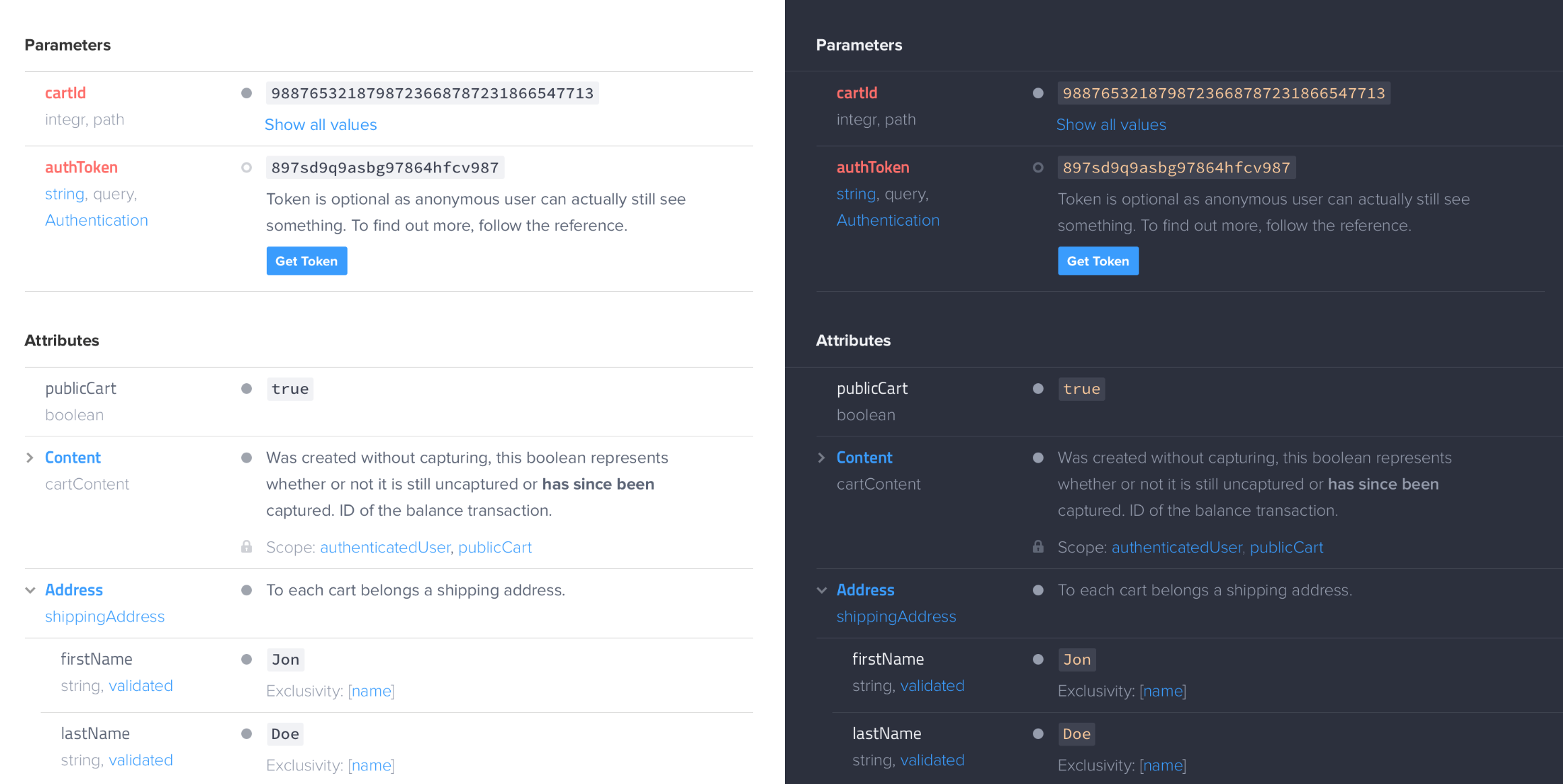Expand the Content attribute chevron in light panel
1563x784 pixels.
point(30,458)
